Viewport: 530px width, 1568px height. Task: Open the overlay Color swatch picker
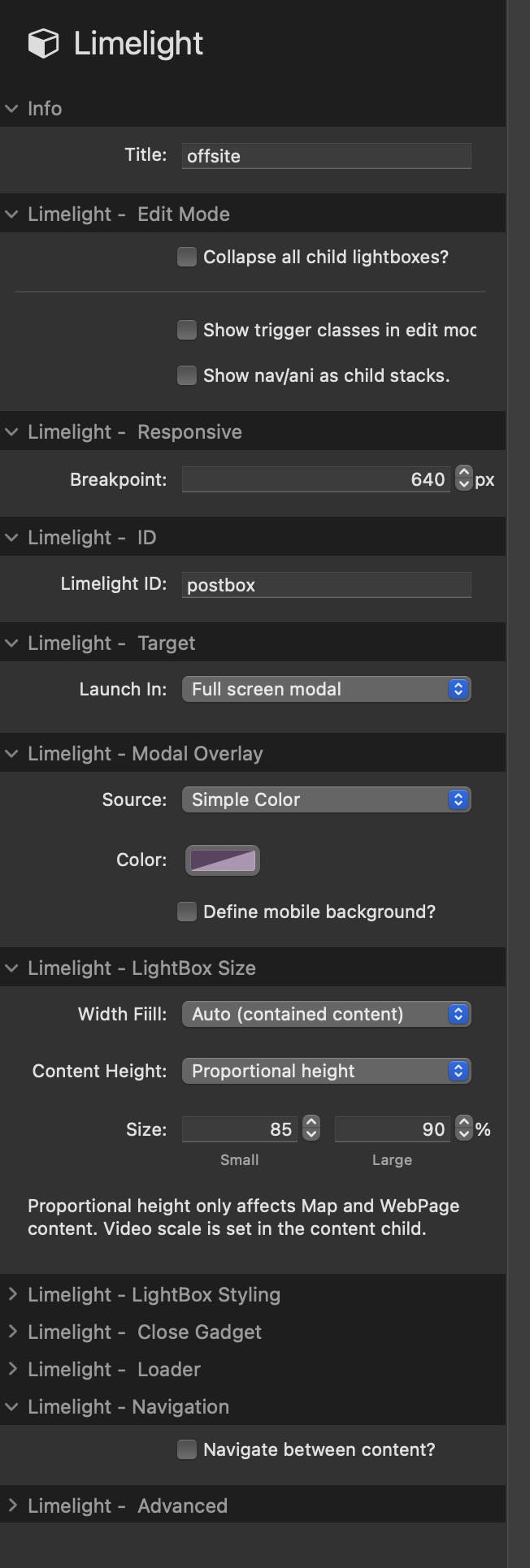[223, 860]
